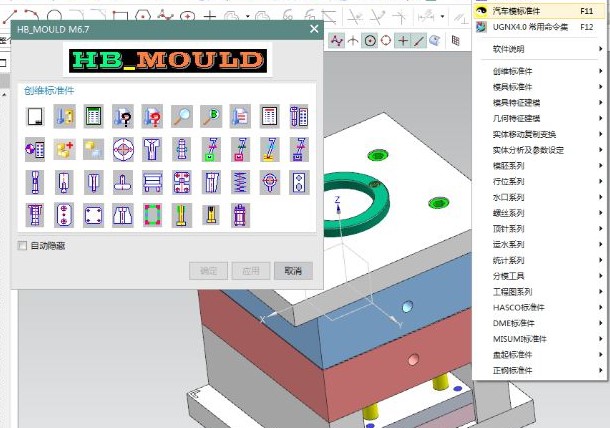610x428 pixels.
Task: Toggle the 自动隐藏 checkbox
Action: [23, 245]
